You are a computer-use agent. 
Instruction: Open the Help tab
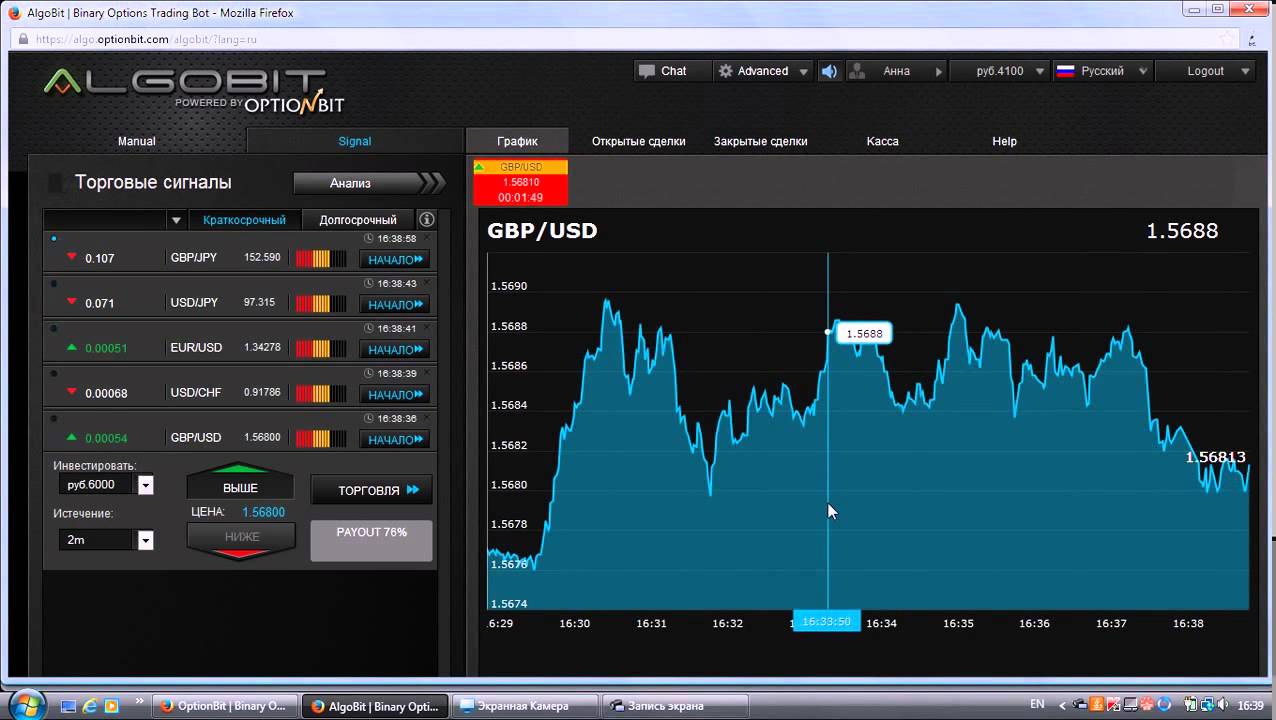1005,141
